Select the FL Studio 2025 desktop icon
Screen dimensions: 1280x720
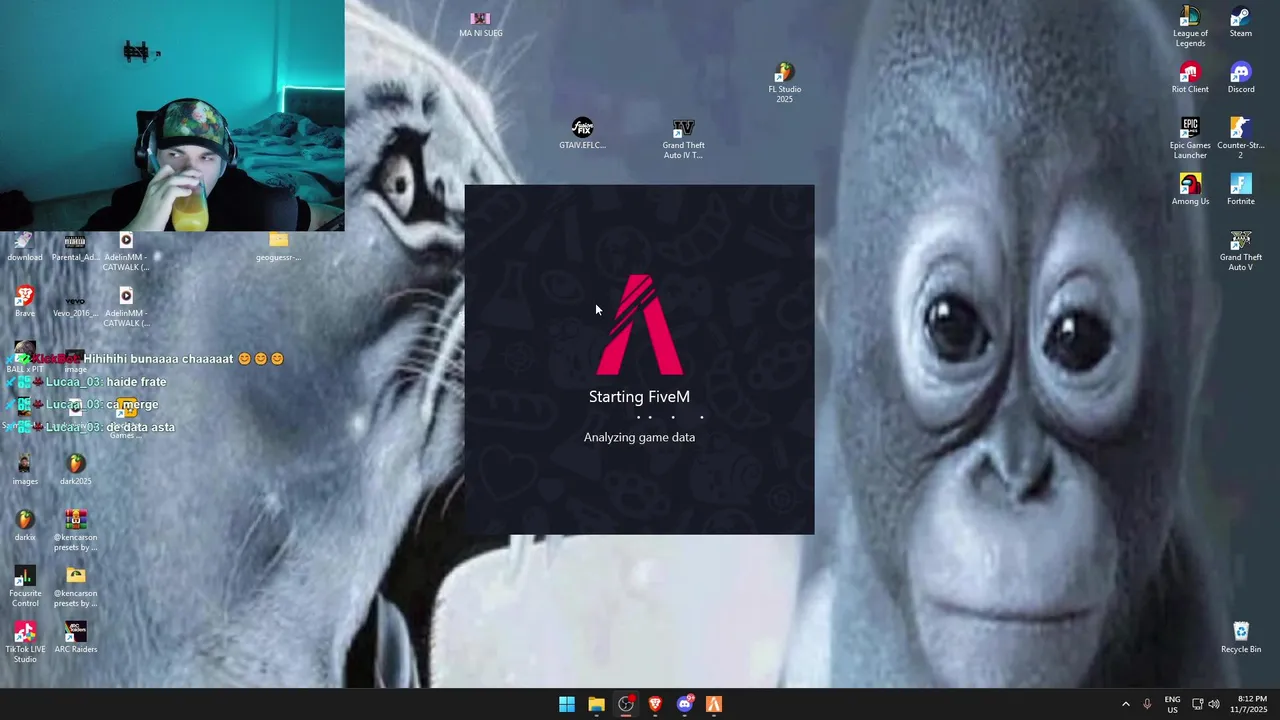784,83
